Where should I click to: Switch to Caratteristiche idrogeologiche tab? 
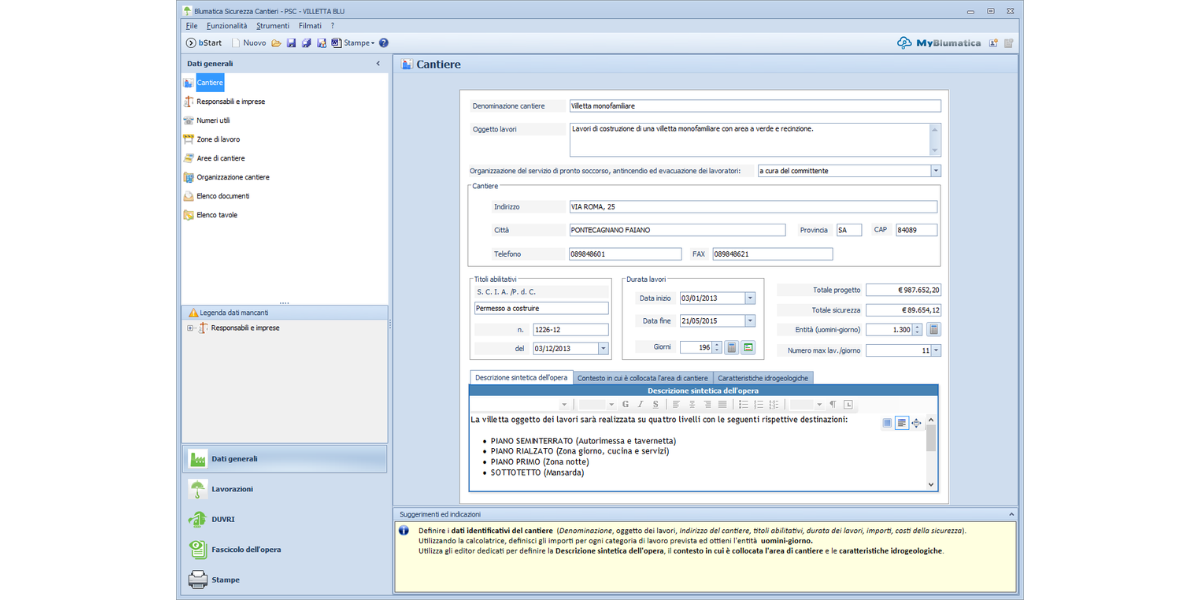click(x=763, y=378)
